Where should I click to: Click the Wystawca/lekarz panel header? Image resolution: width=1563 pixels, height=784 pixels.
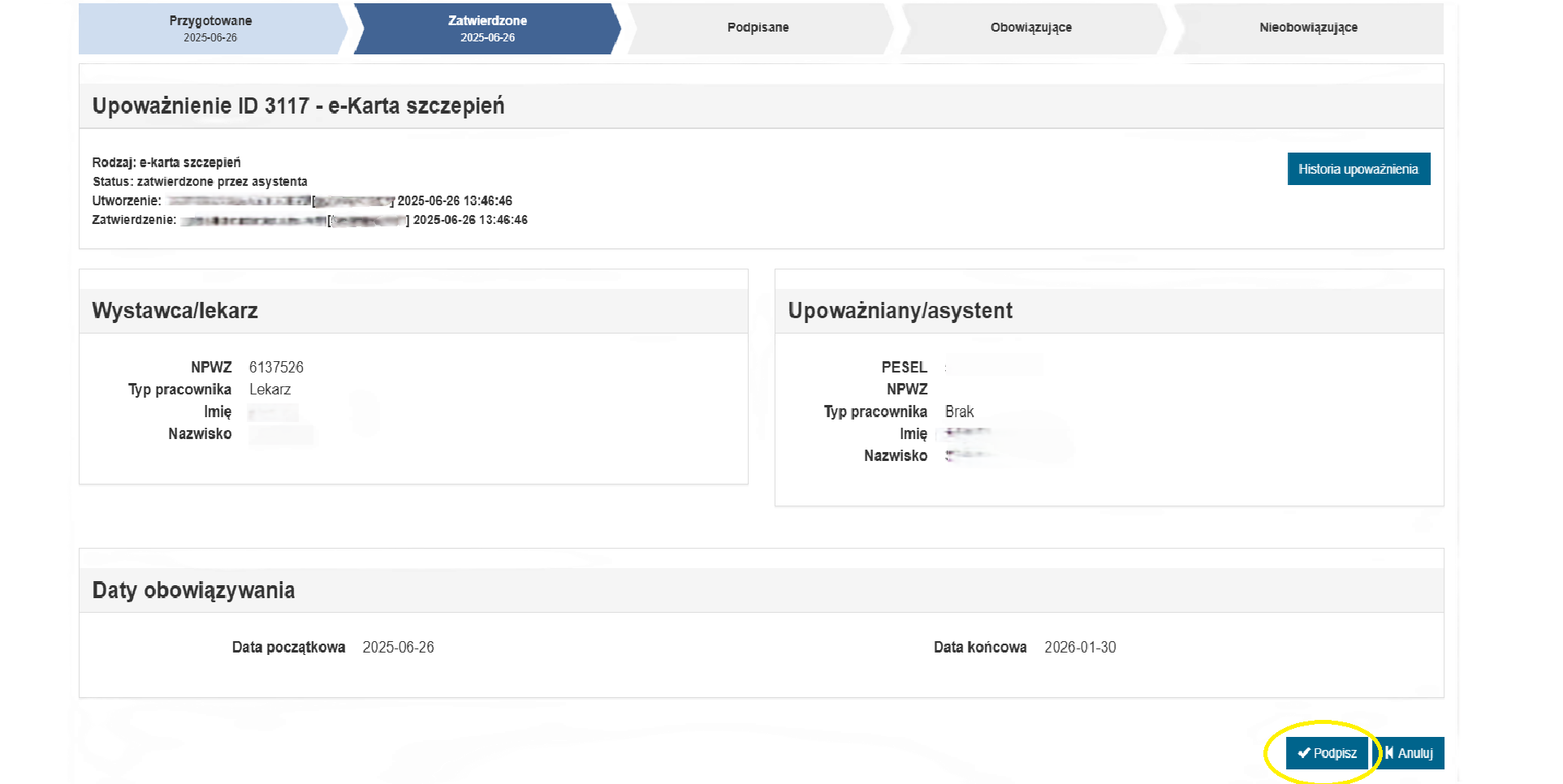point(175,311)
